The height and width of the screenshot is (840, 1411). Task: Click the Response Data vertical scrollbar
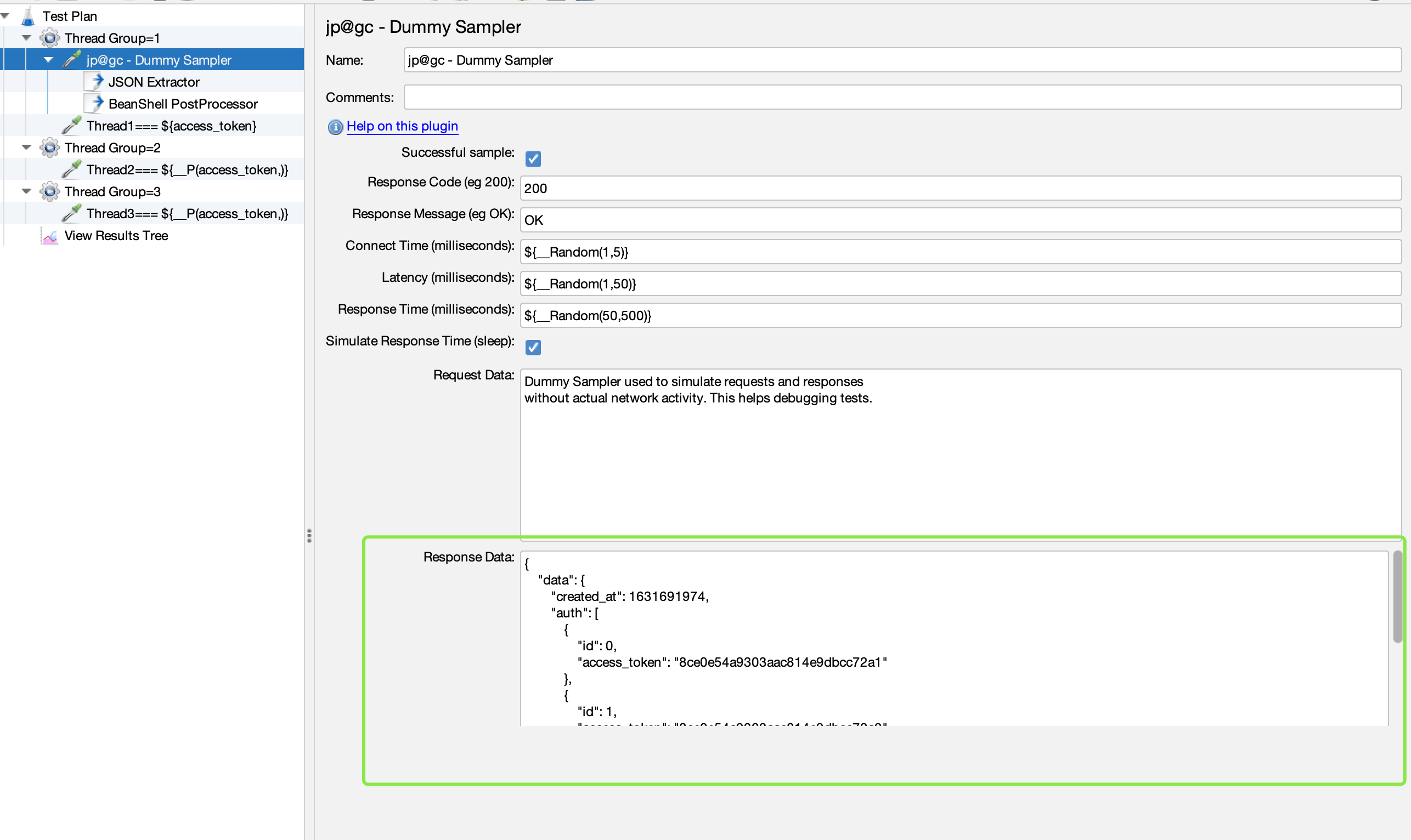[x=1397, y=598]
